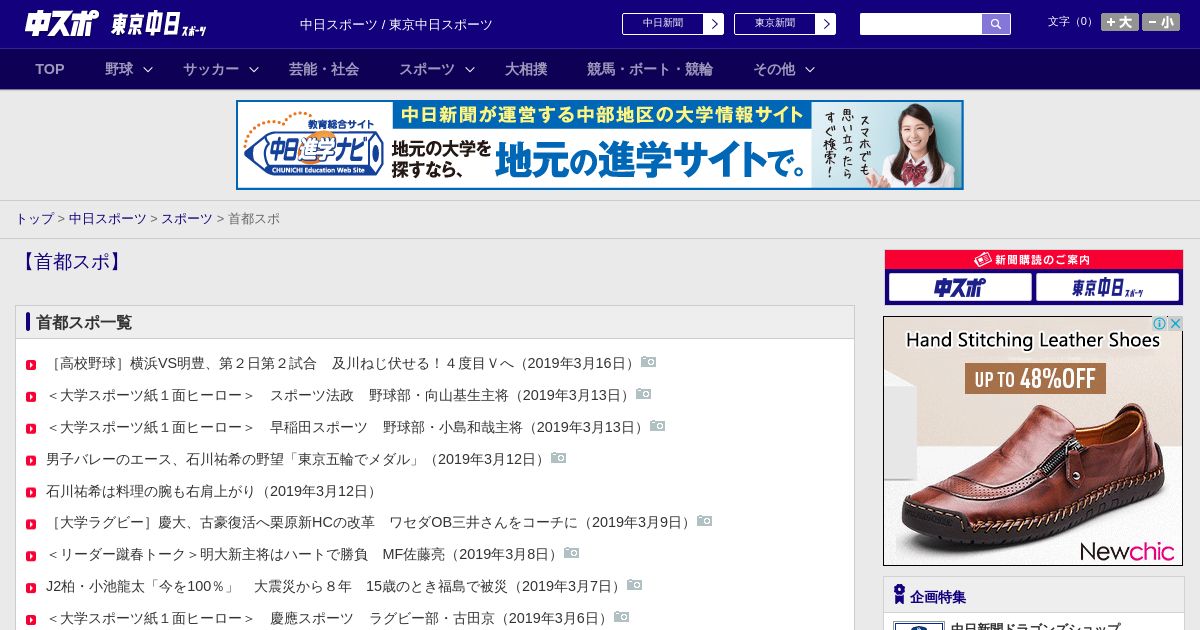The width and height of the screenshot is (1200, 630).
Task: Expand the サッカー dropdown chevron
Action: 254,69
